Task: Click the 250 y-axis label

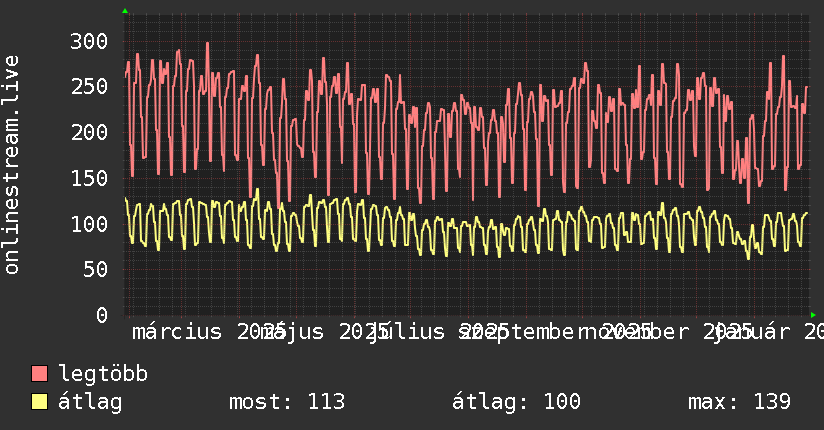Action: [89, 87]
